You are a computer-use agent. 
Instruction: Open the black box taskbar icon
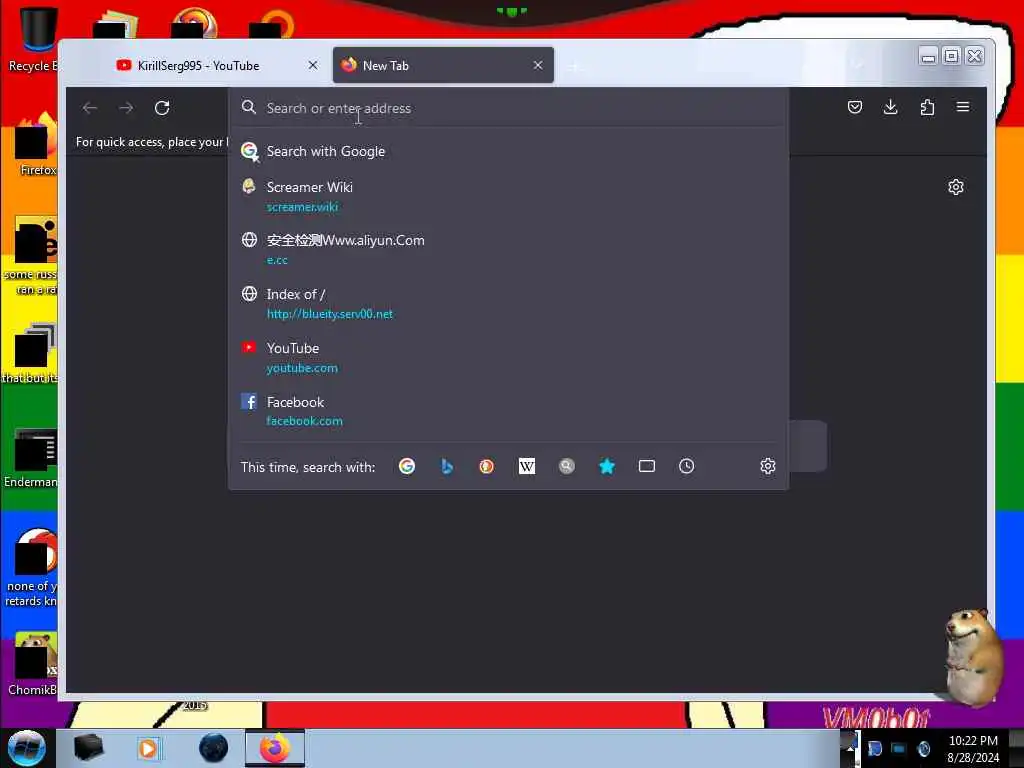pos(88,748)
